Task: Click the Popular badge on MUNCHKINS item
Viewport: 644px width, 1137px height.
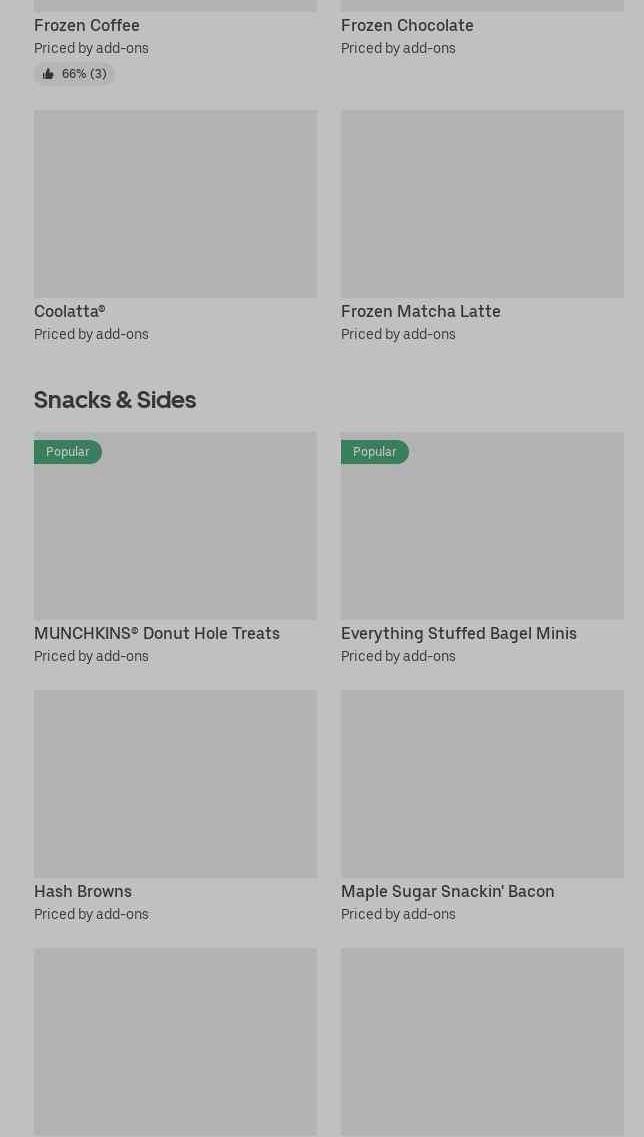Action: pyautogui.click(x=68, y=452)
